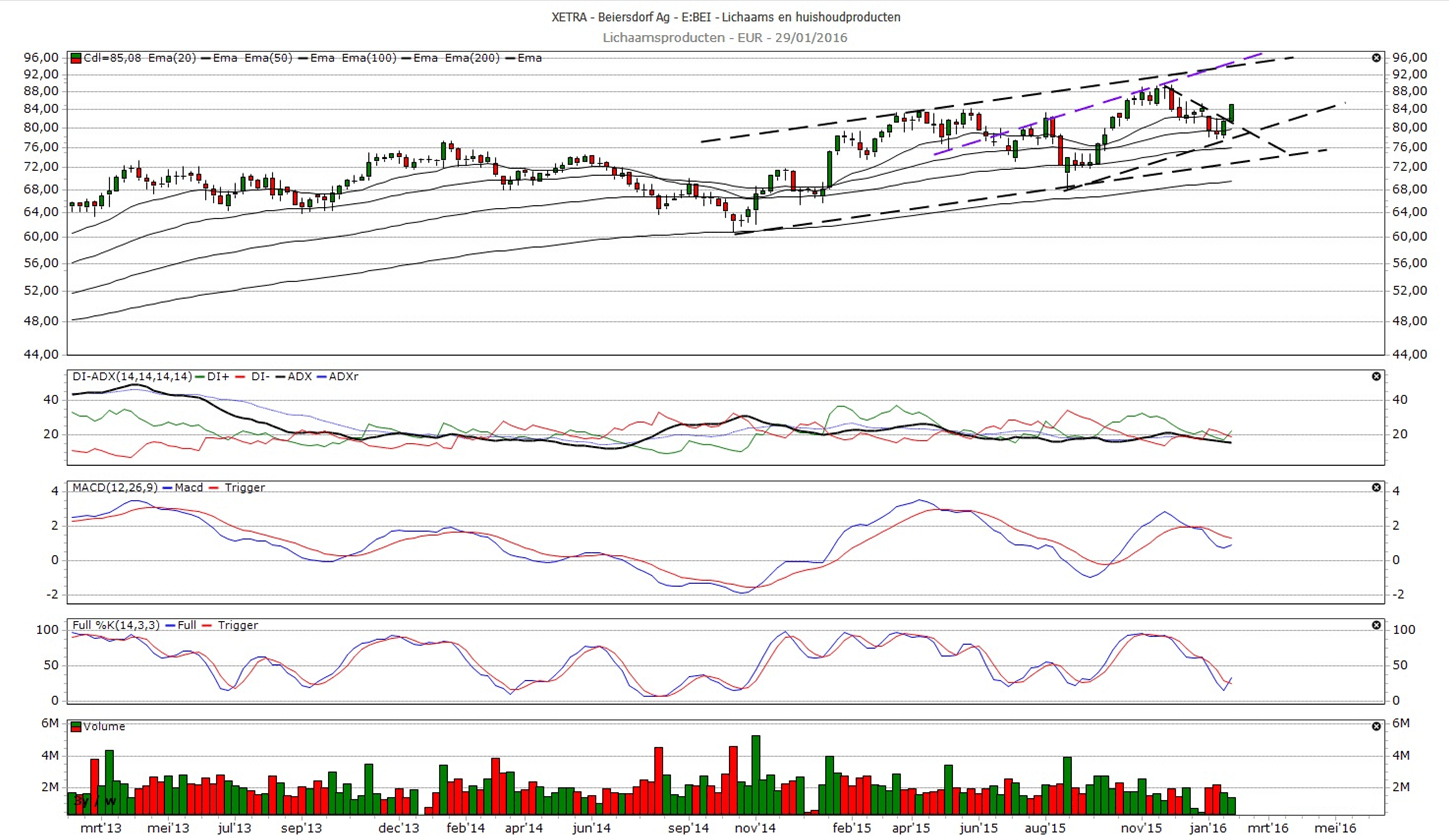Close the Full %K stochastic panel
The image size is (1449, 840).
point(1377,625)
